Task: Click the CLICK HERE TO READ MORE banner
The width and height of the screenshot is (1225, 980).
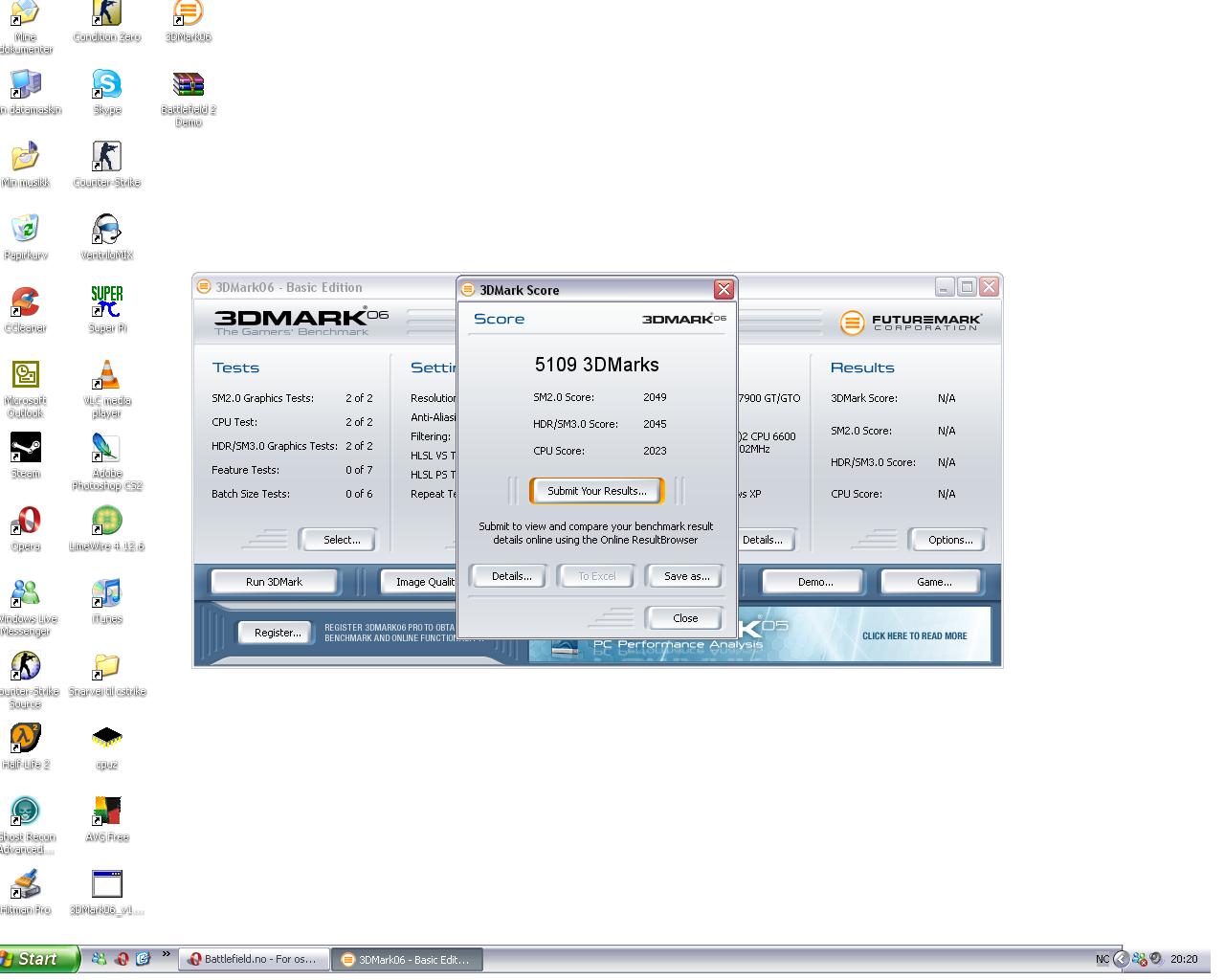Action: [914, 635]
